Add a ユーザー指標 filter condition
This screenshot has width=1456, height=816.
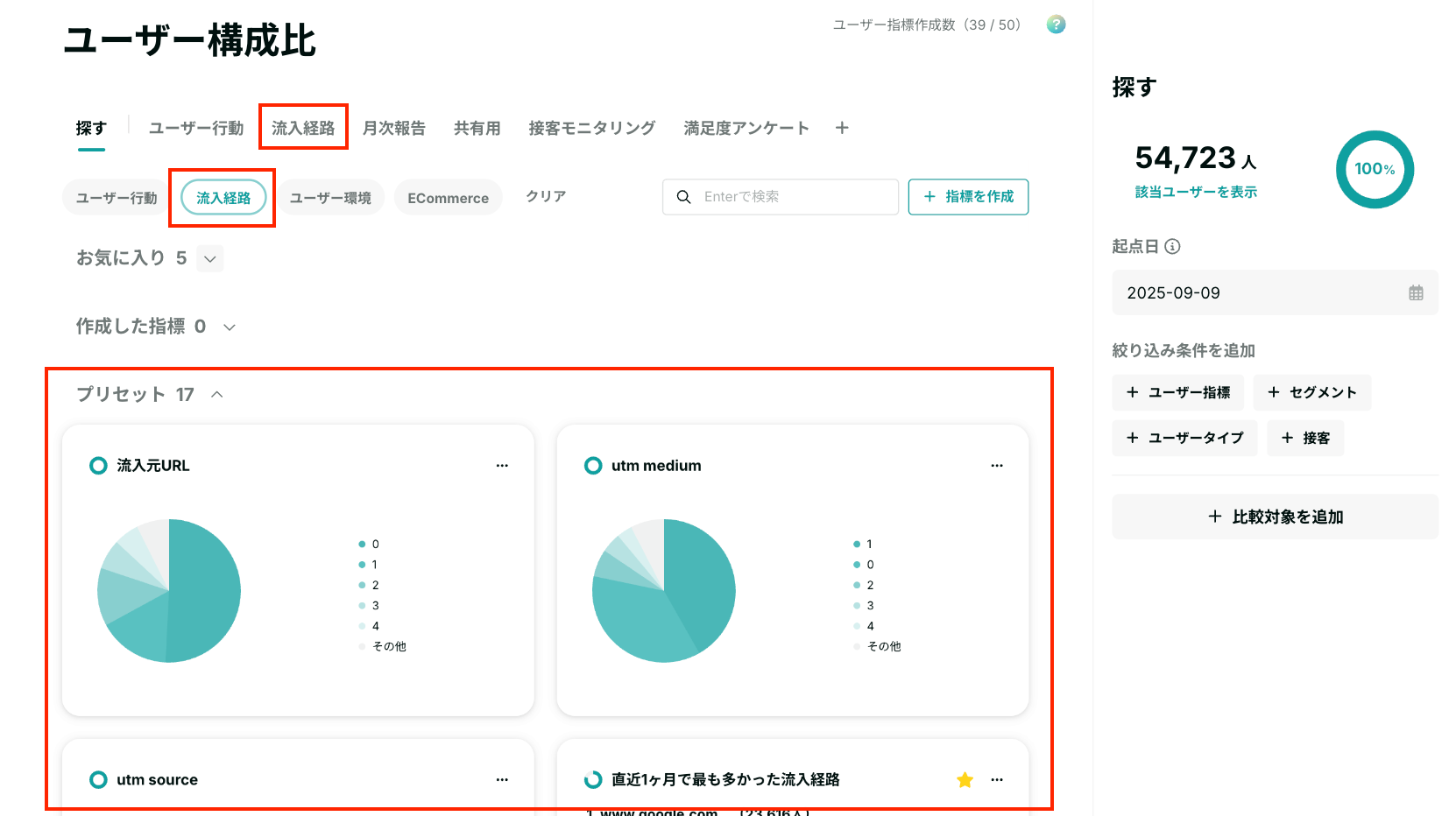pyautogui.click(x=1178, y=392)
